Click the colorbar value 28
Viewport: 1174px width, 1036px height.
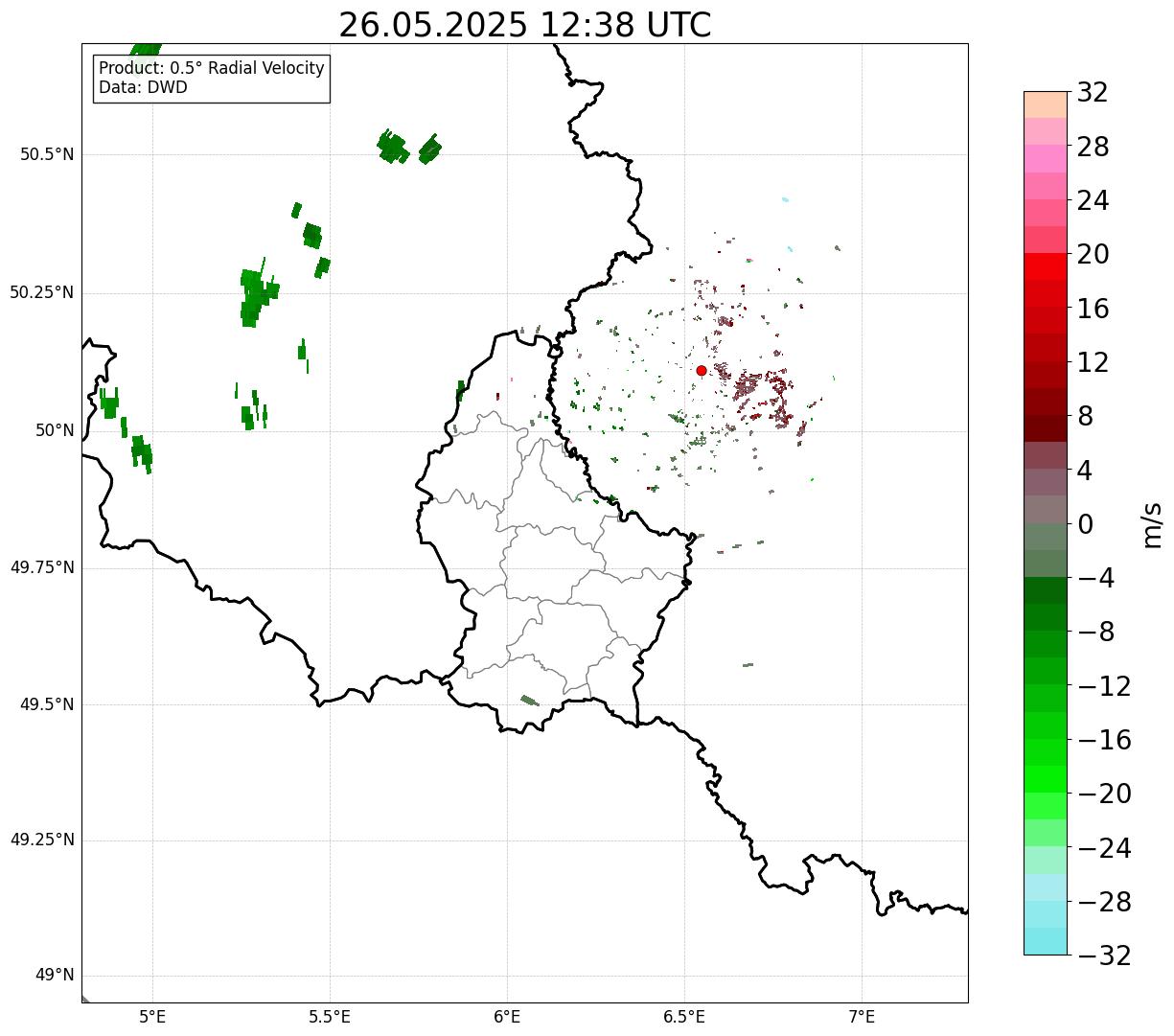pyautogui.click(x=1093, y=147)
